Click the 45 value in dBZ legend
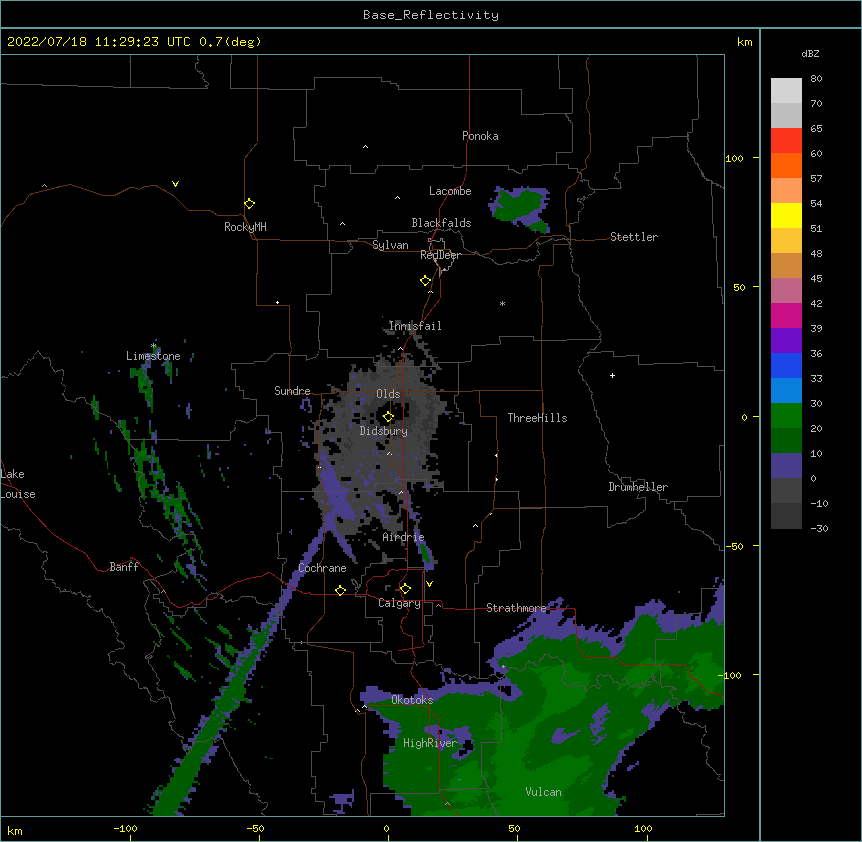Screen dimensions: 862x842 816,278
